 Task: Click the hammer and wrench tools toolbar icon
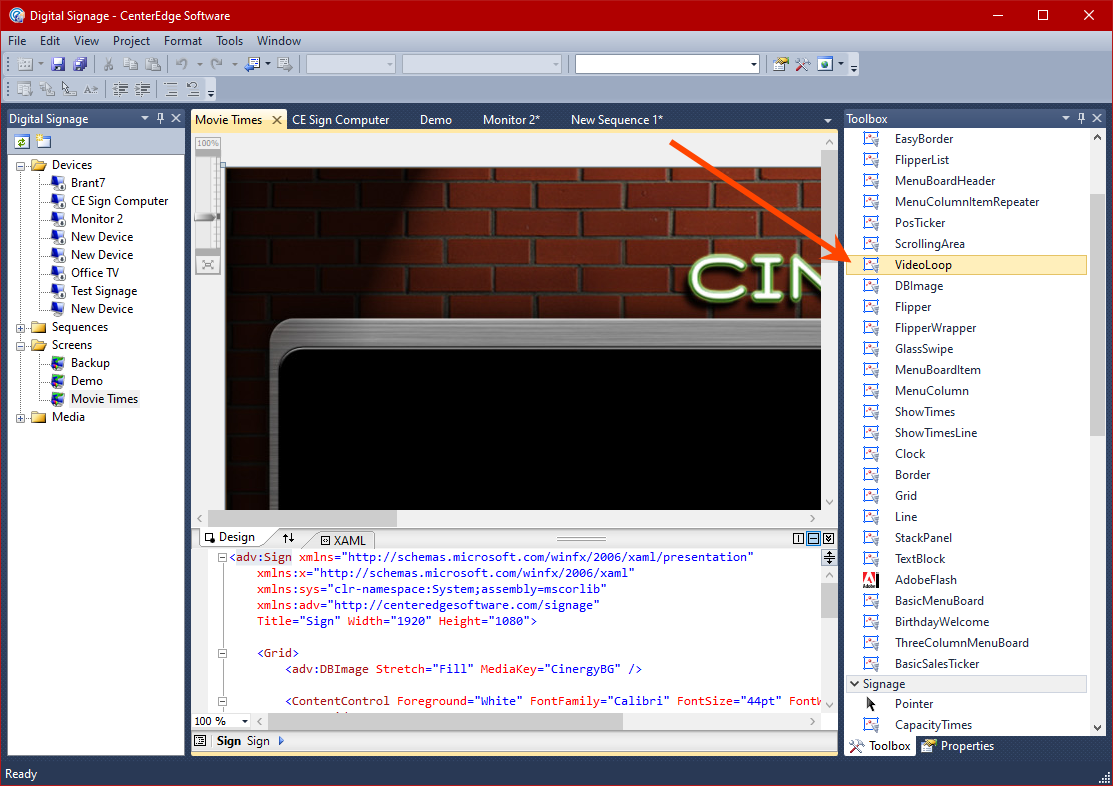802,64
